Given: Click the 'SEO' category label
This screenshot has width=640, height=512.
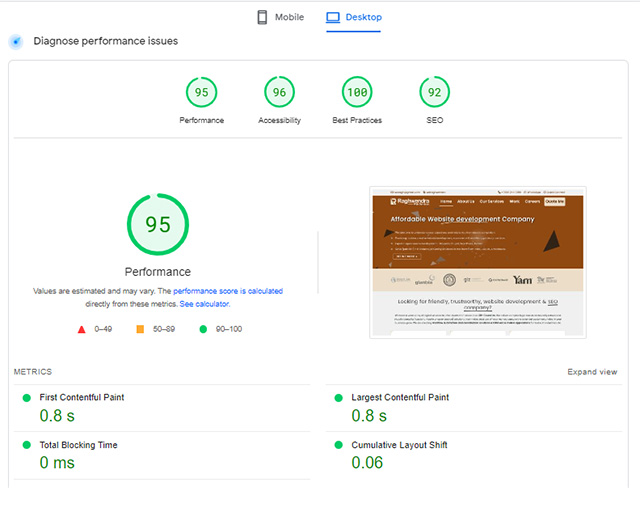Looking at the screenshot, I should (435, 120).
